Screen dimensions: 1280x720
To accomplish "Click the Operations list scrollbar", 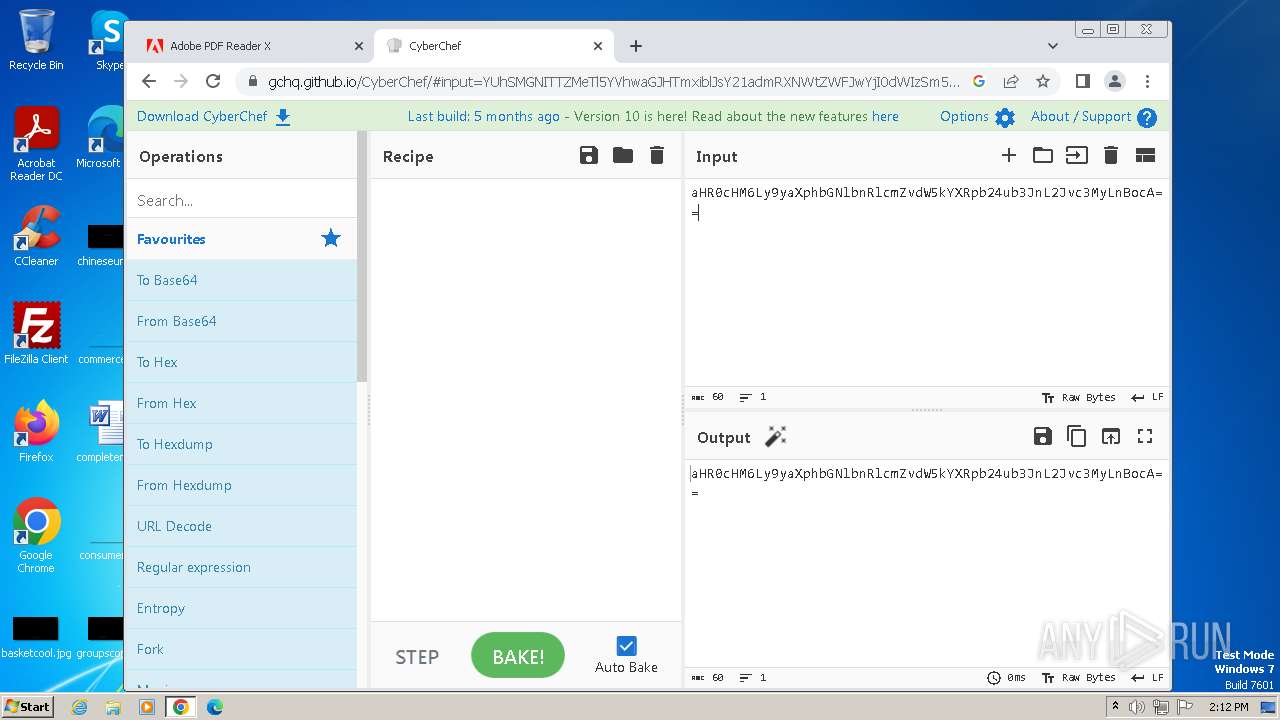I will point(362,256).
